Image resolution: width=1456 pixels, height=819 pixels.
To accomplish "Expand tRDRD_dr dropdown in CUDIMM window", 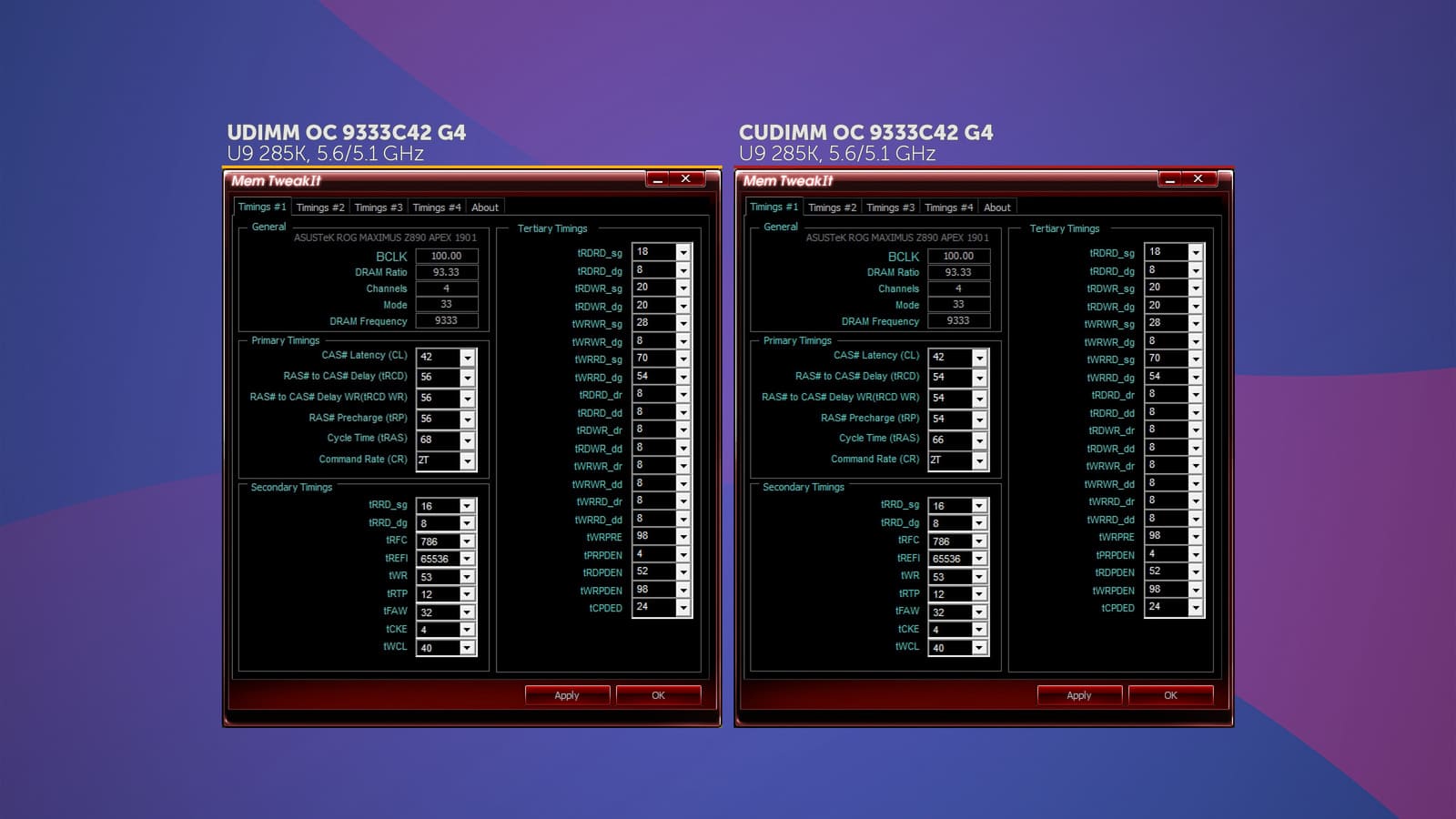I will (x=1196, y=394).
